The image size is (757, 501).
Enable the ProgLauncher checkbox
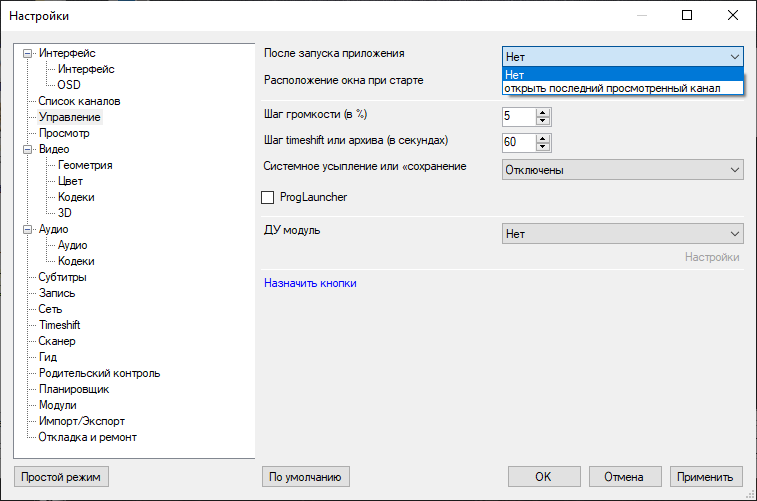pyautogui.click(x=267, y=198)
